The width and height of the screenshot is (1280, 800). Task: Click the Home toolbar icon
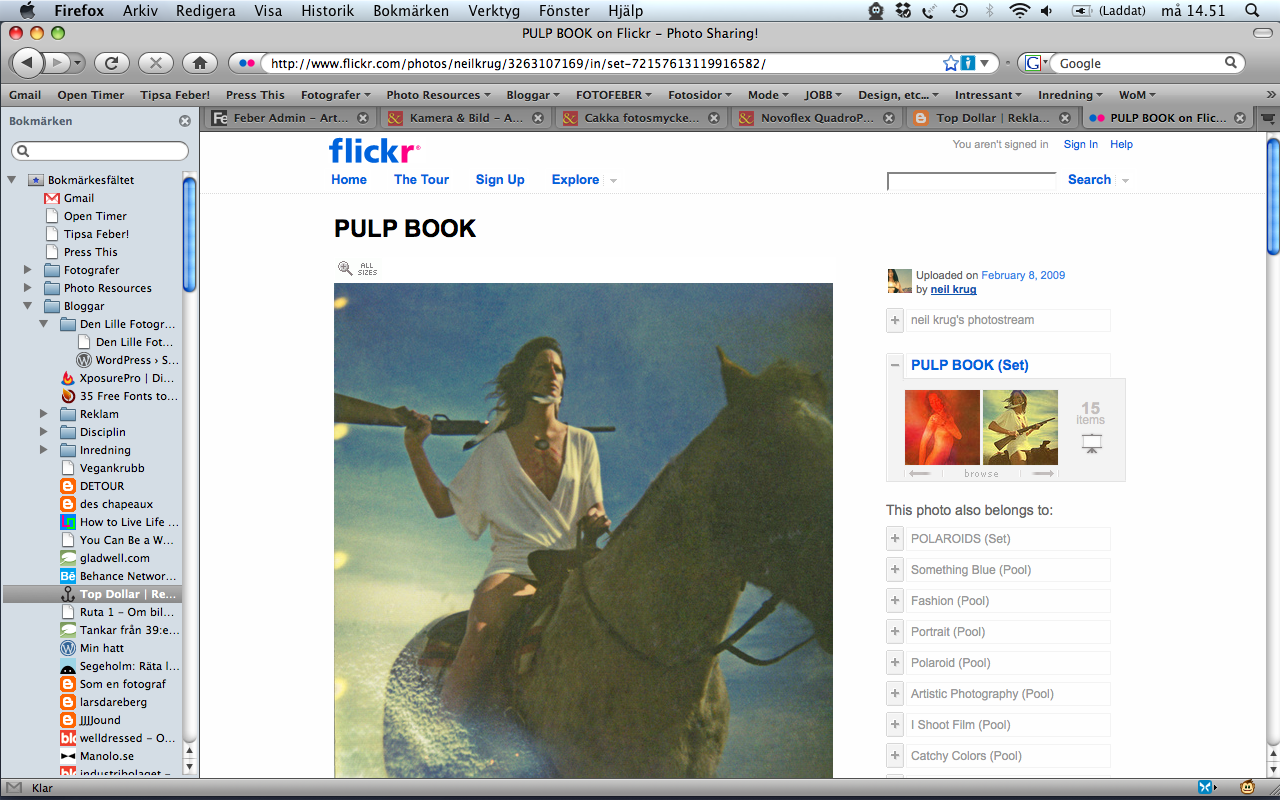pyautogui.click(x=200, y=63)
